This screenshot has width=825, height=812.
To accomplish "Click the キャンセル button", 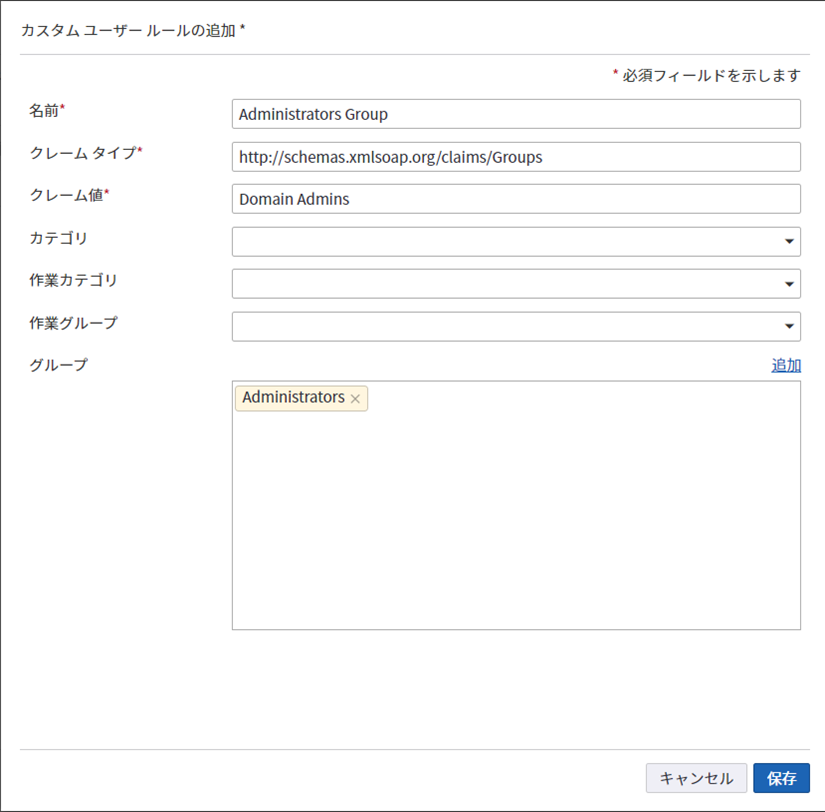I will point(696,778).
